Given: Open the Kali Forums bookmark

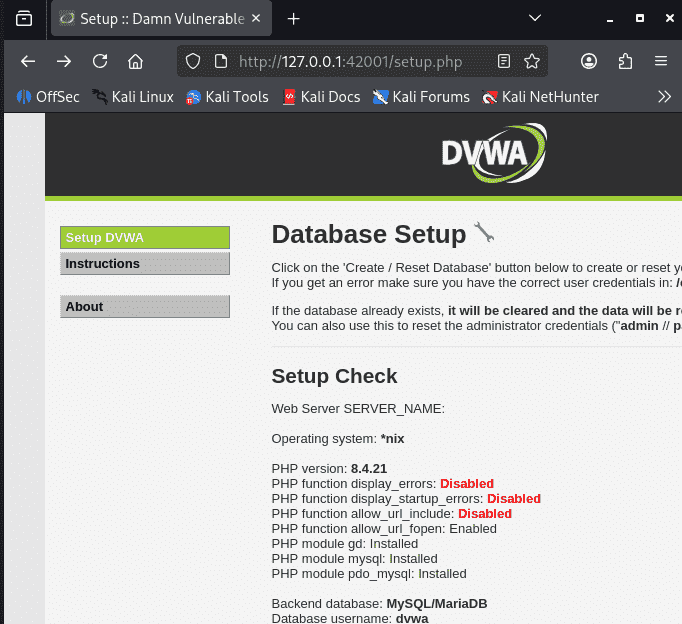Looking at the screenshot, I should coord(421,97).
